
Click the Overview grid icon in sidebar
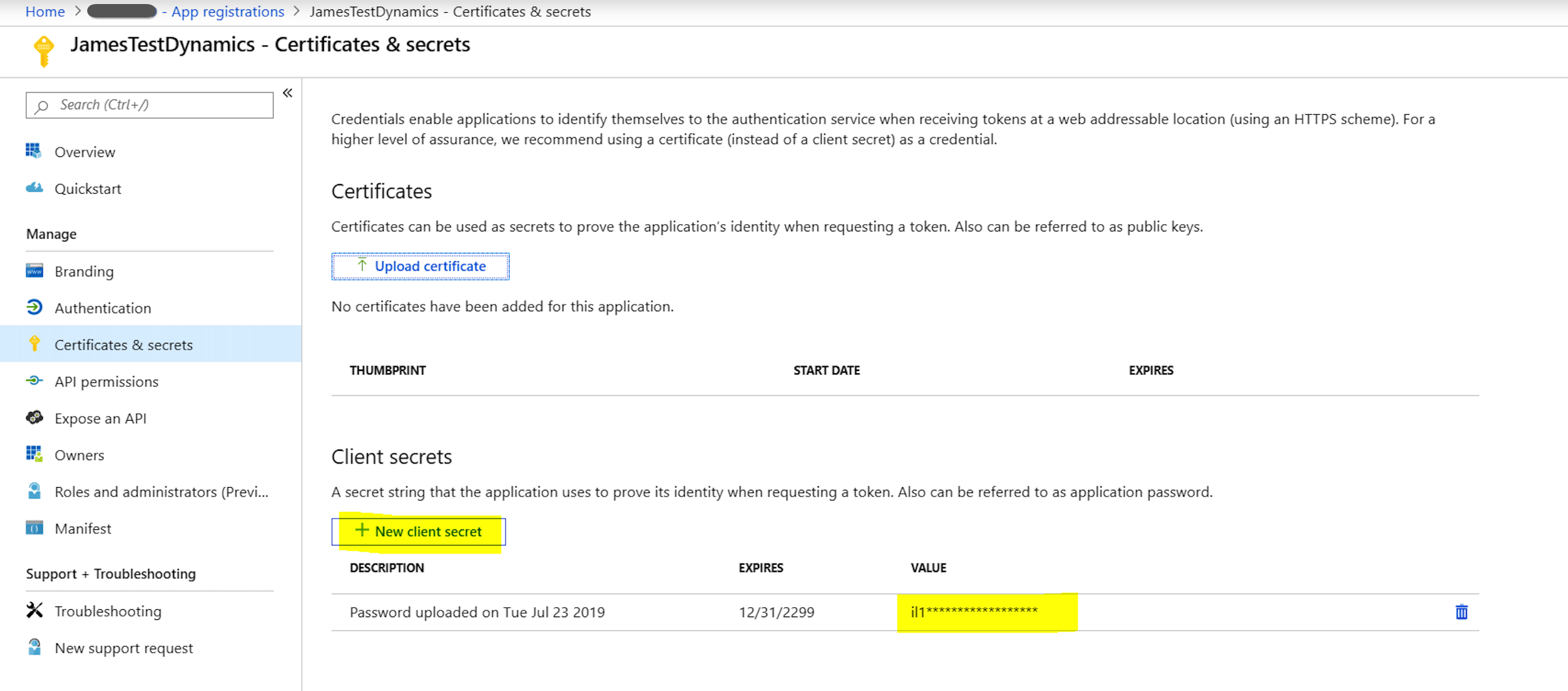point(34,151)
